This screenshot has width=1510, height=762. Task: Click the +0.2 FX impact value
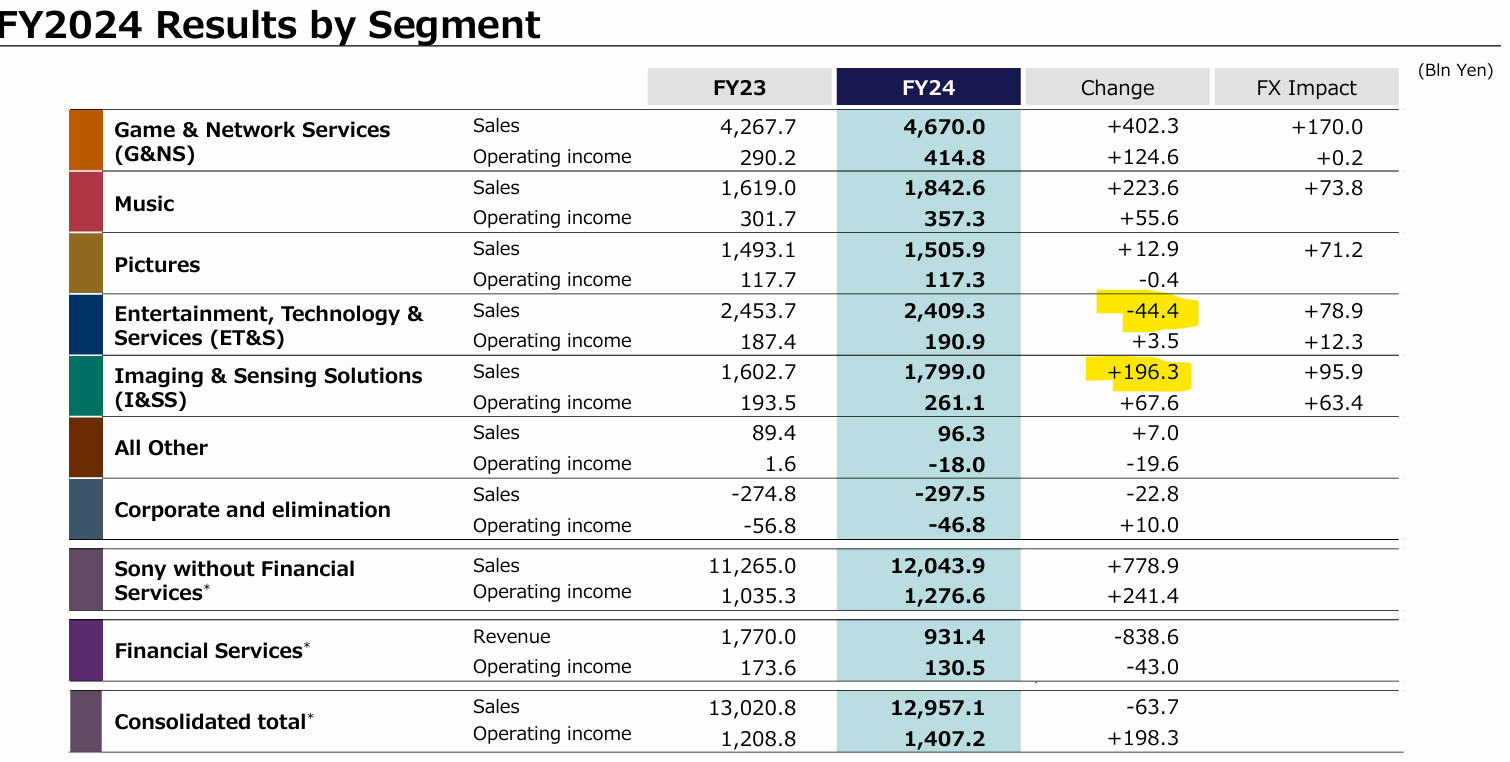point(1340,158)
